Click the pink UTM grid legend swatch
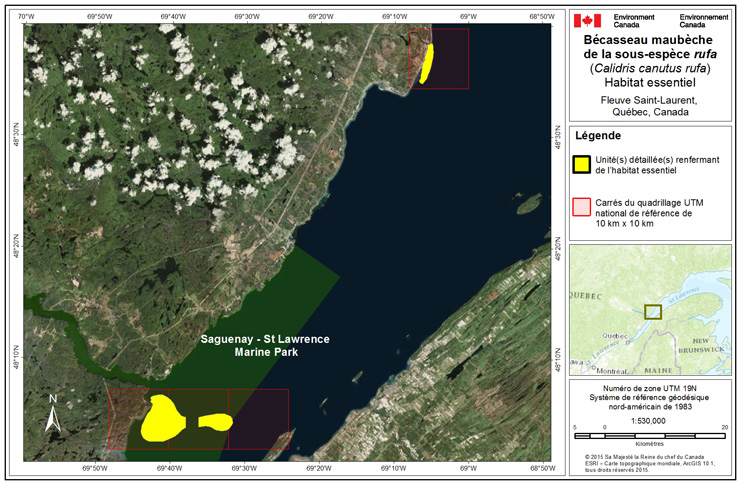The image size is (741, 485). pyautogui.click(x=580, y=206)
